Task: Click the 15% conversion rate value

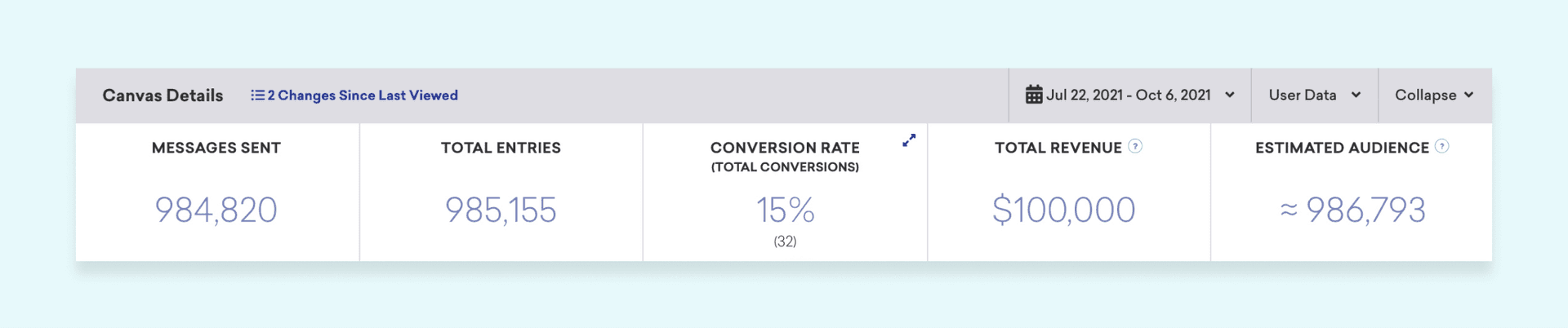Action: (x=785, y=211)
